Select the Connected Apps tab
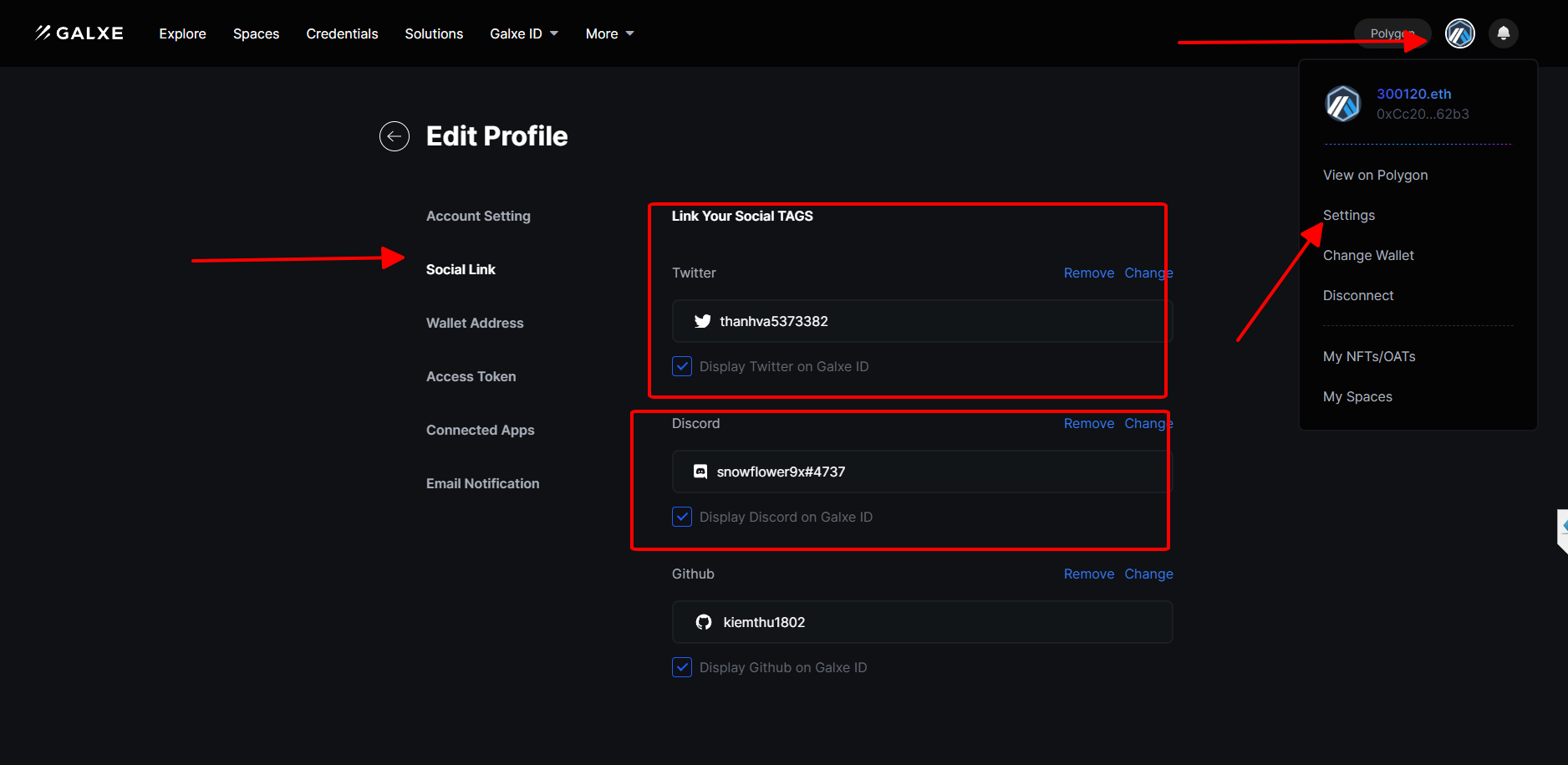The height and width of the screenshot is (765, 1568). pos(481,430)
